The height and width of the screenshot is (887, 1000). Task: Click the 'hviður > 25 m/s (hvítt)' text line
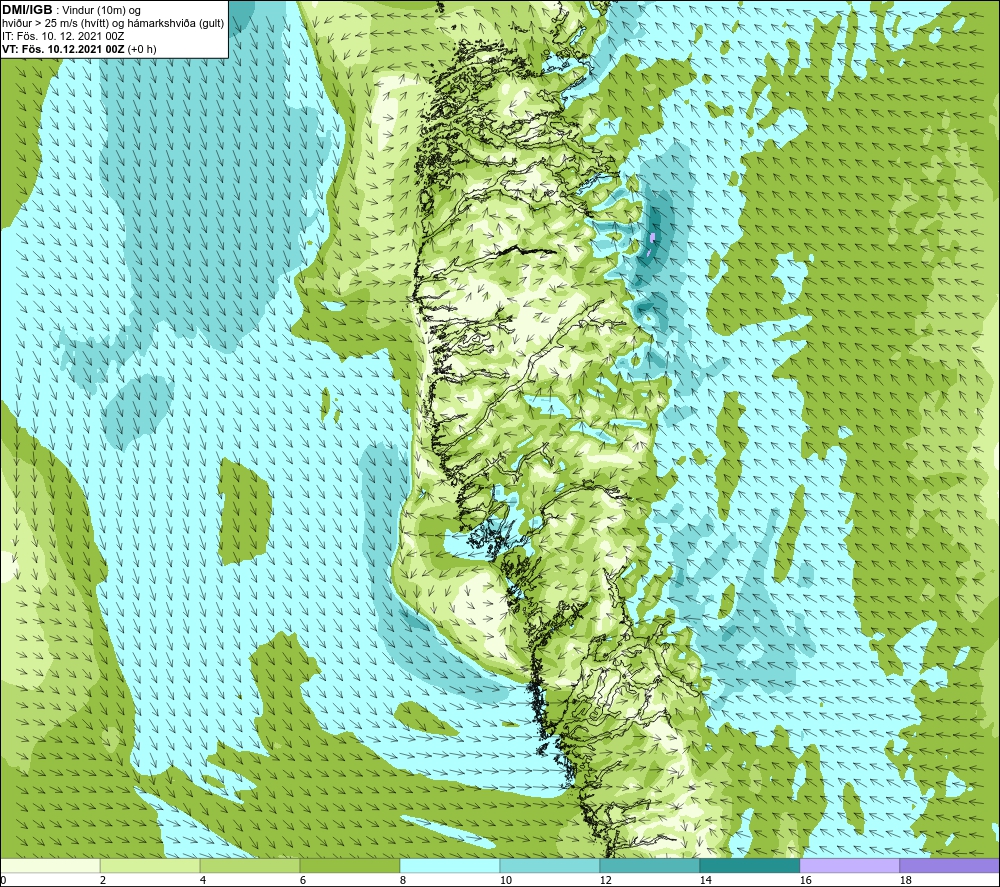pos(113,23)
